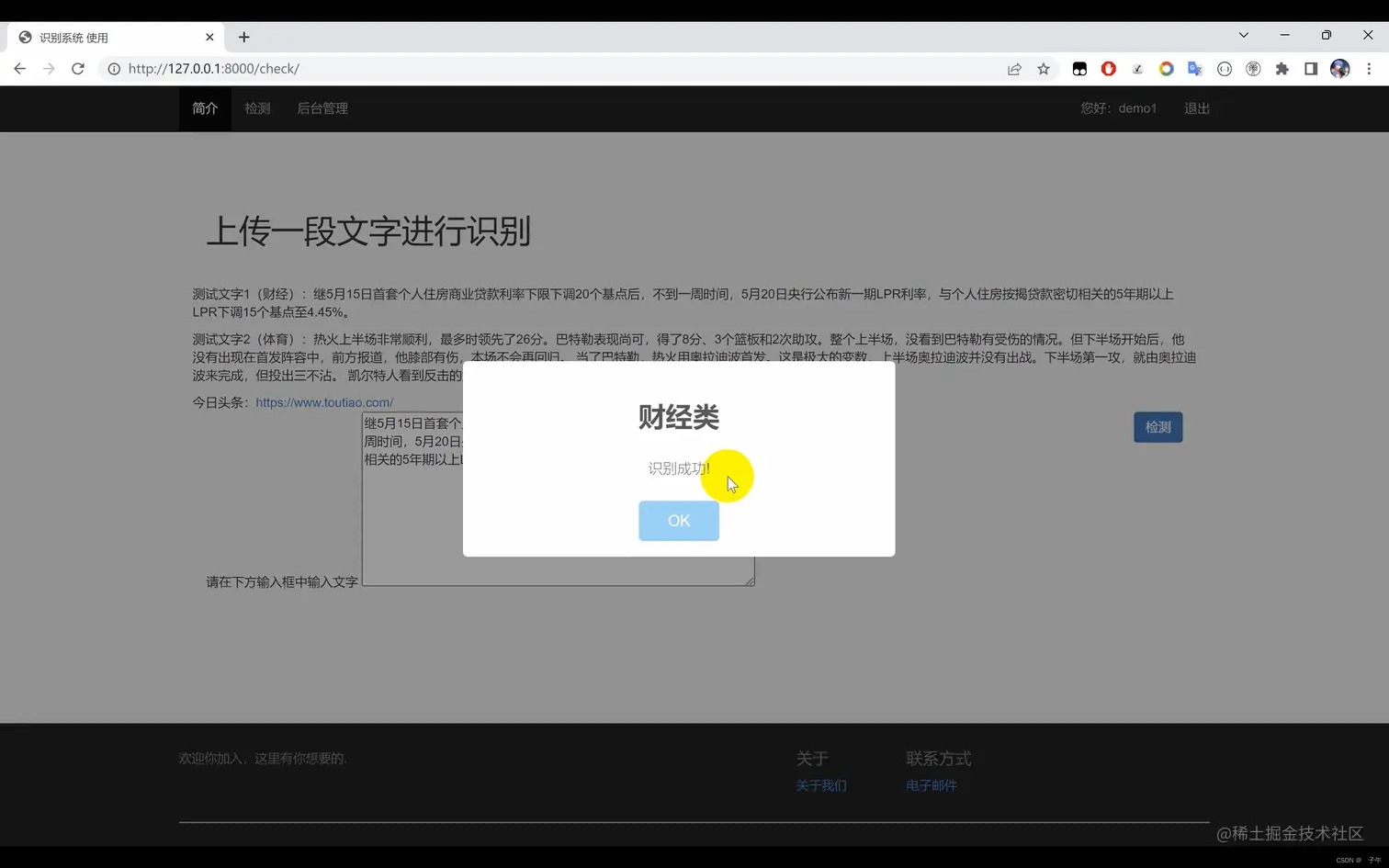Switch to the 检测 menu item
1389x868 pixels.
(x=257, y=108)
